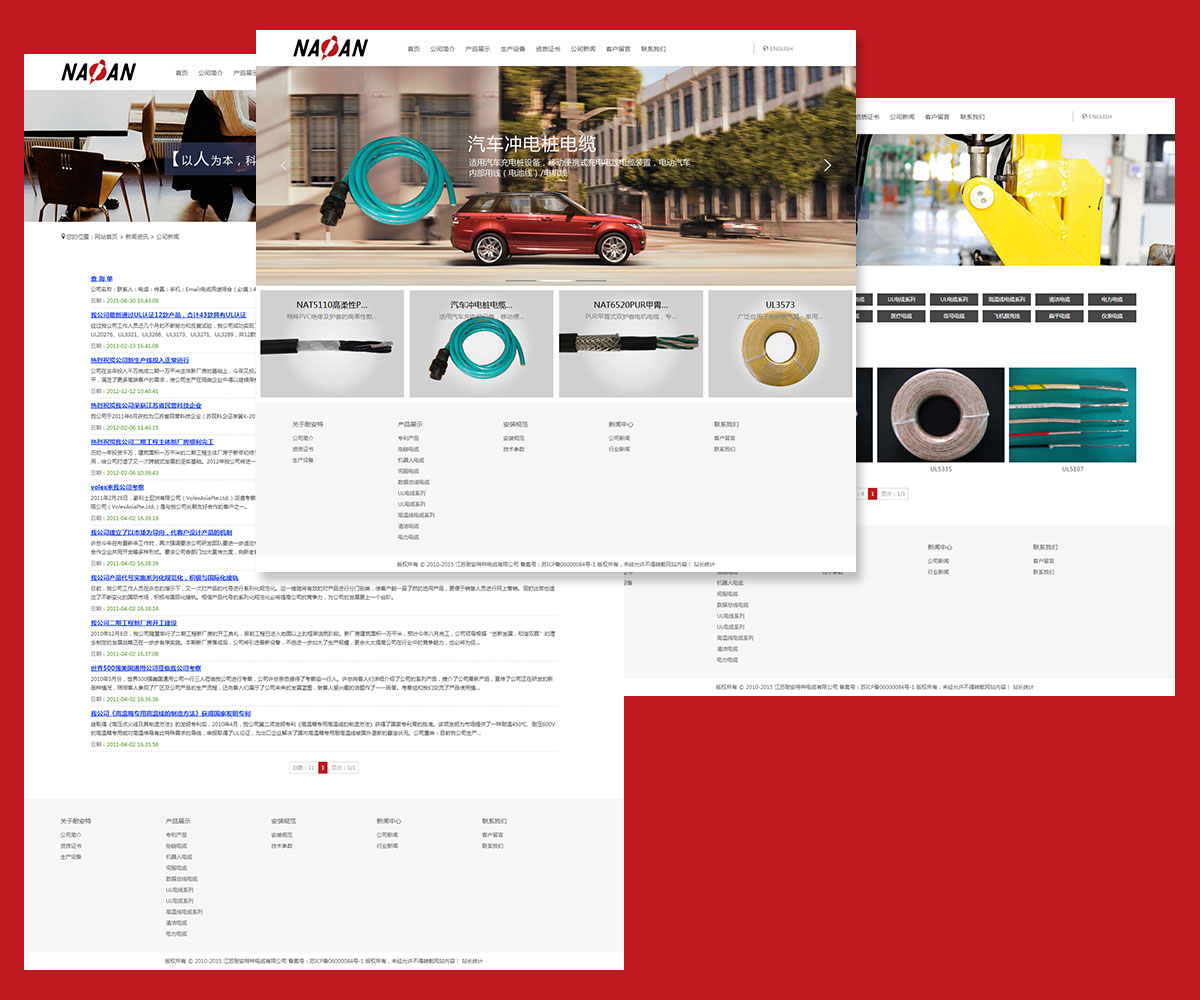View the UL5107 product image

[x=1072, y=414]
